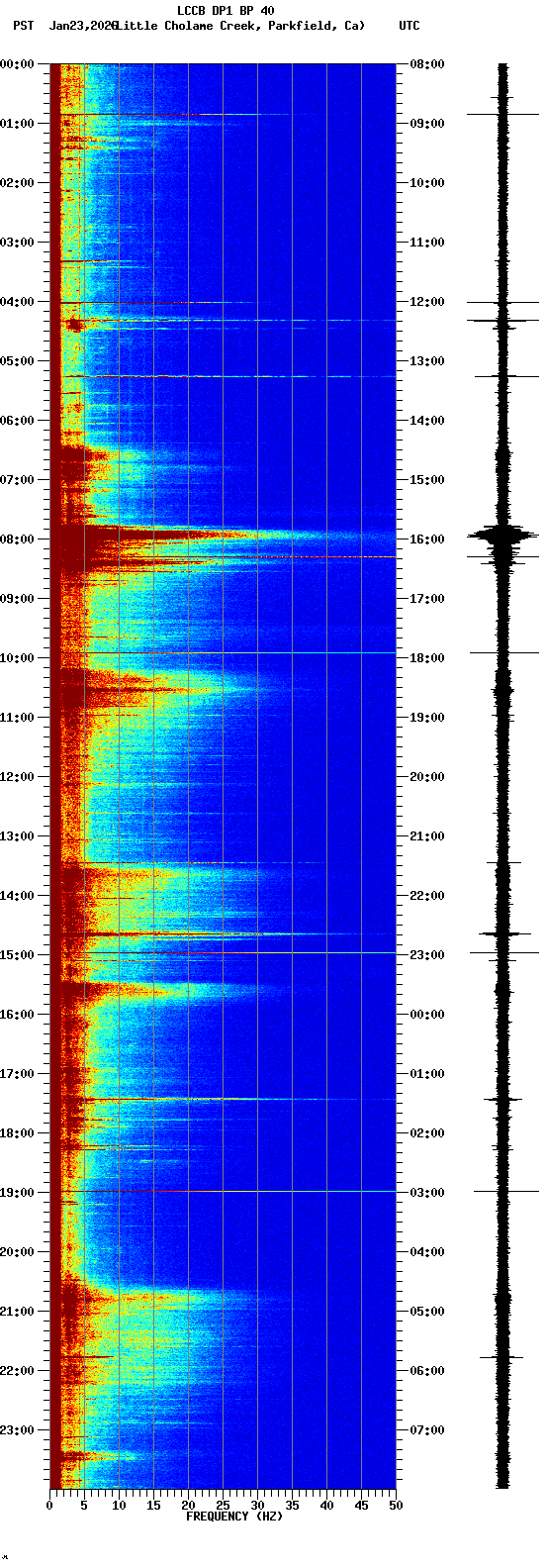Click the 08:00 PST time label

[18, 539]
